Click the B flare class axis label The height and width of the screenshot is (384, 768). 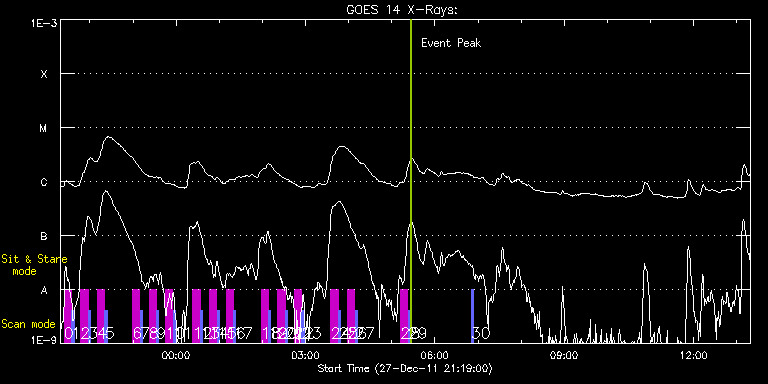click(x=44, y=236)
